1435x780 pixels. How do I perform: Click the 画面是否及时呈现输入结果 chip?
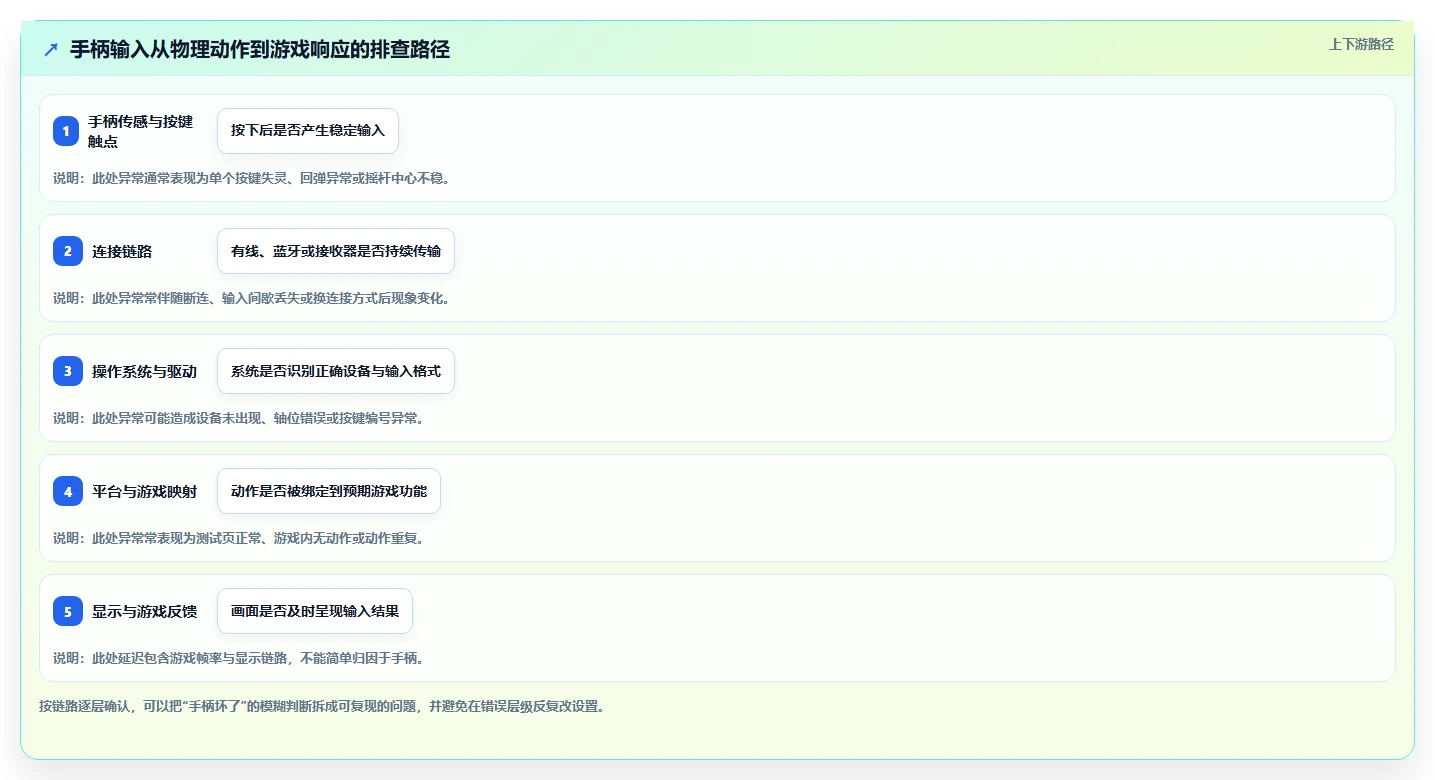click(315, 611)
